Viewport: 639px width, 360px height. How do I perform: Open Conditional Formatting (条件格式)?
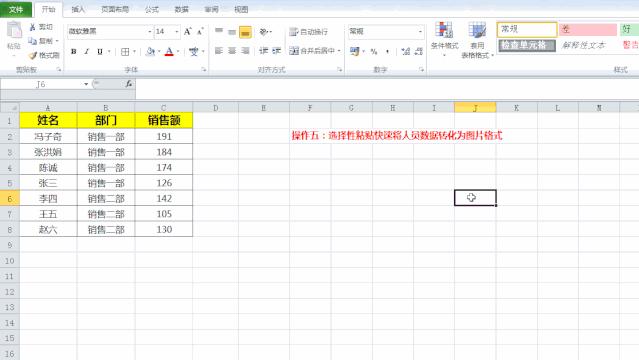[444, 39]
